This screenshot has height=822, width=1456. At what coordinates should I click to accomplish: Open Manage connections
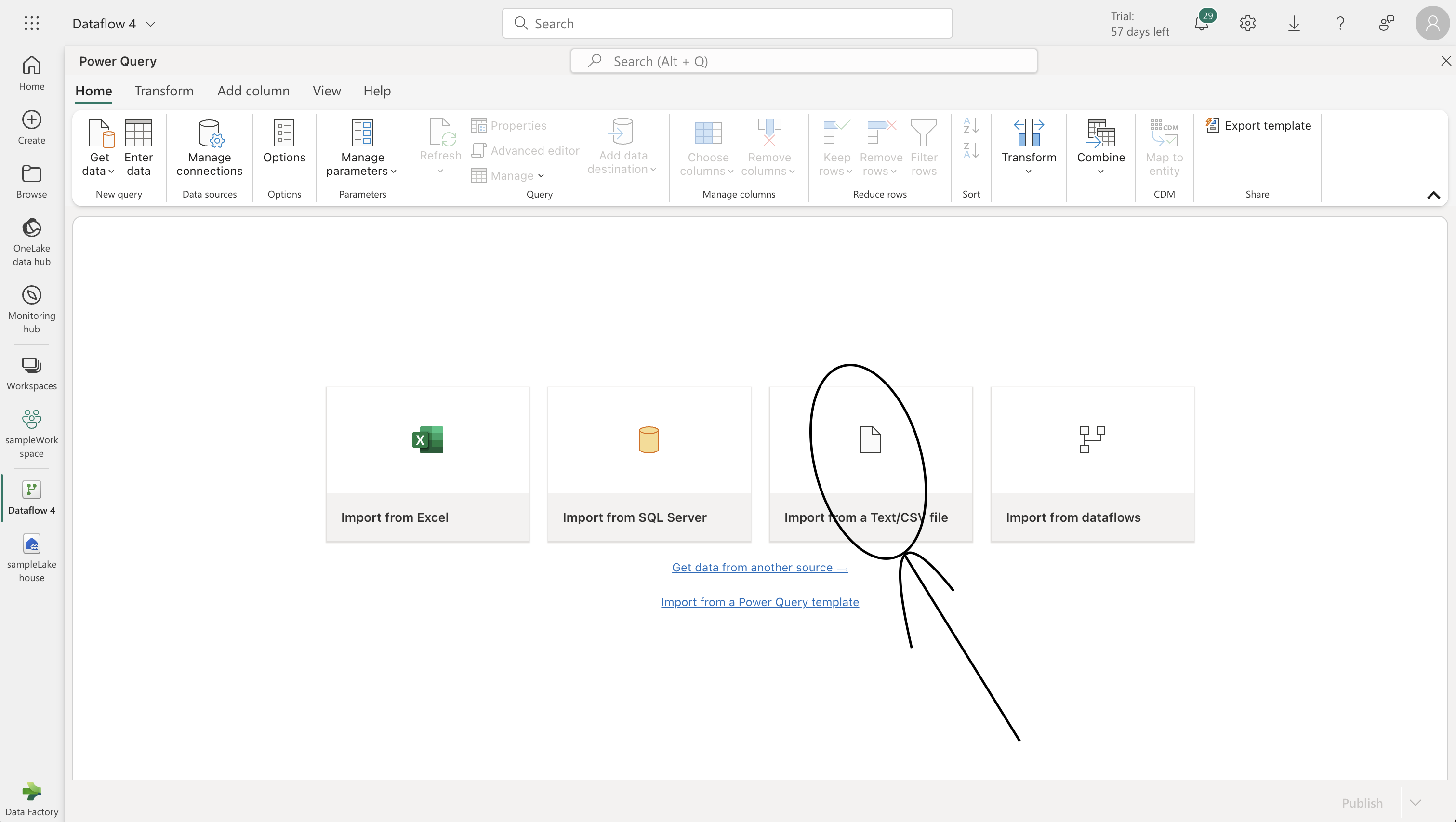[209, 147]
